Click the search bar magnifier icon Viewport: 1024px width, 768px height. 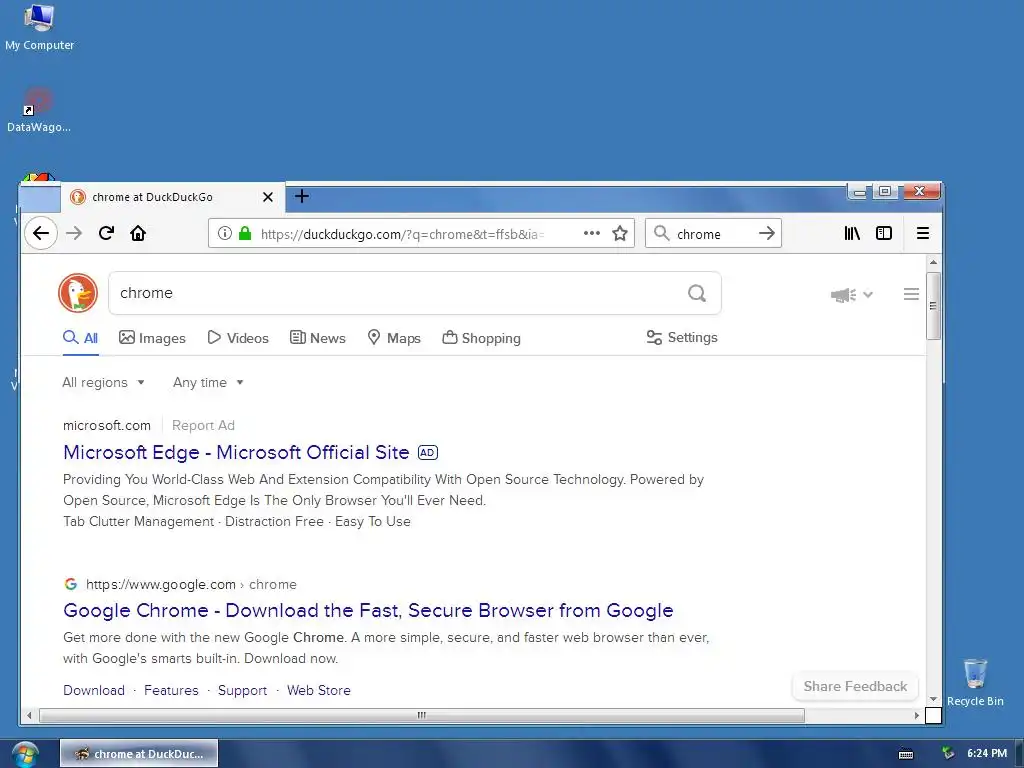point(662,233)
